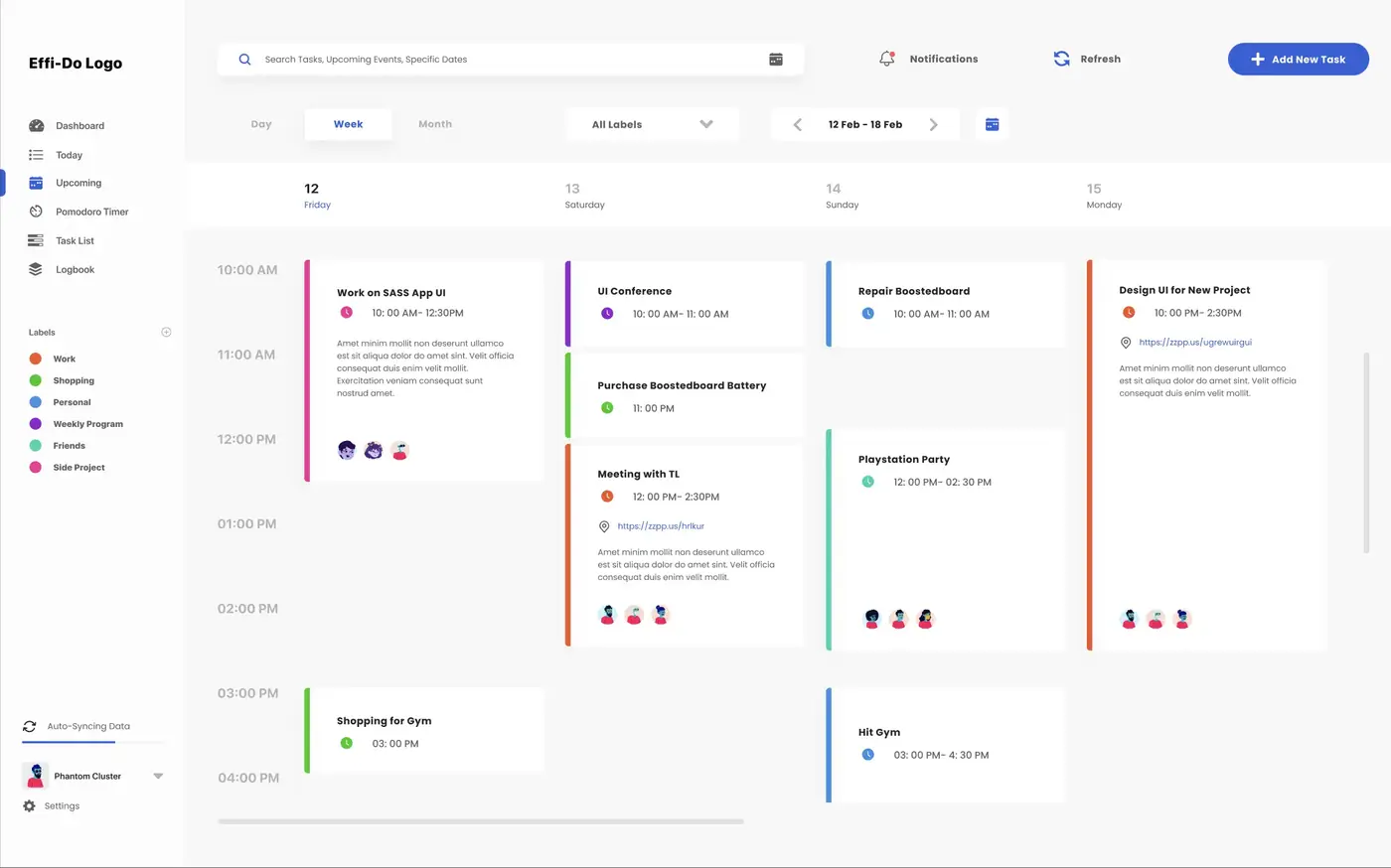Image resolution: width=1391 pixels, height=868 pixels.
Task: Click clock icon on Purchase Boostedboard Battery
Action: (607, 408)
